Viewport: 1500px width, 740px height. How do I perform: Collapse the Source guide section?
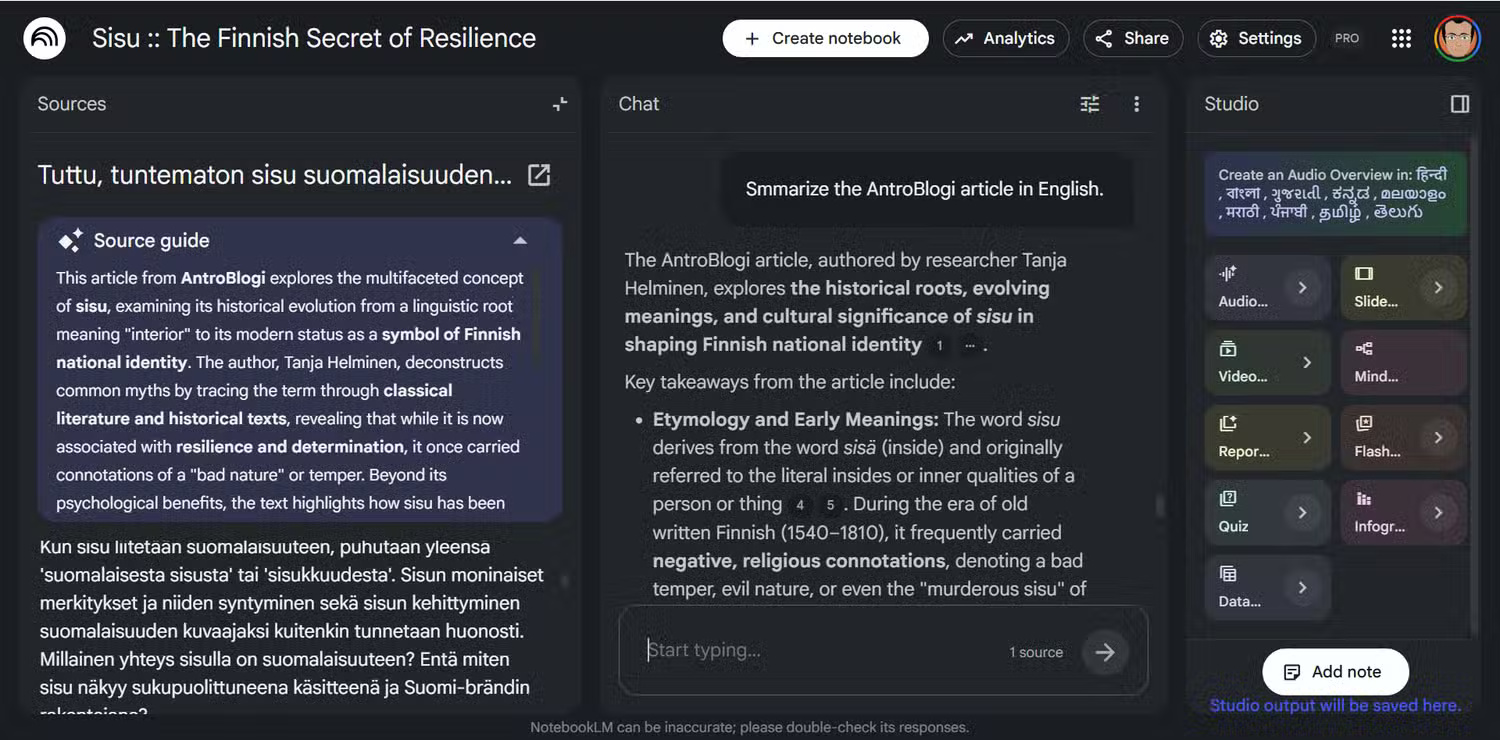pyautogui.click(x=520, y=241)
